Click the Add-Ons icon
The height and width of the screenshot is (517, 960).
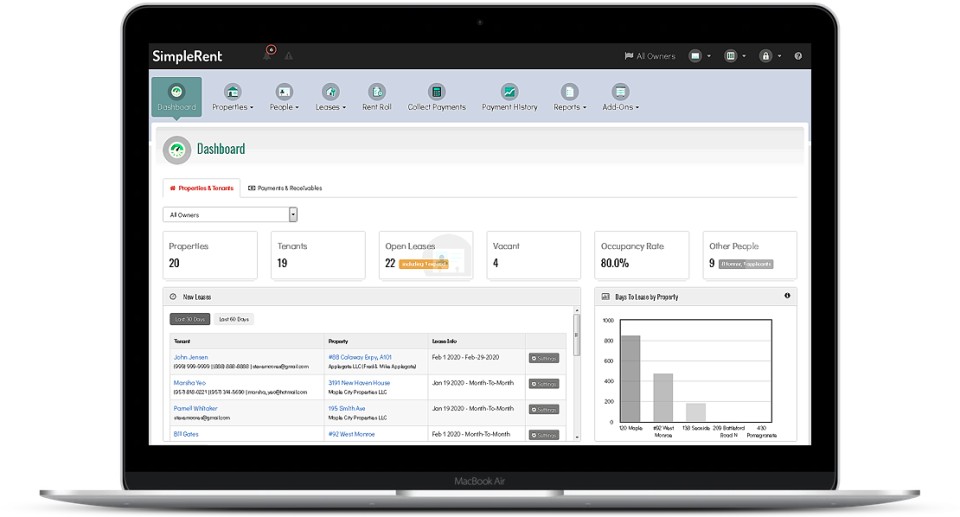(620, 92)
